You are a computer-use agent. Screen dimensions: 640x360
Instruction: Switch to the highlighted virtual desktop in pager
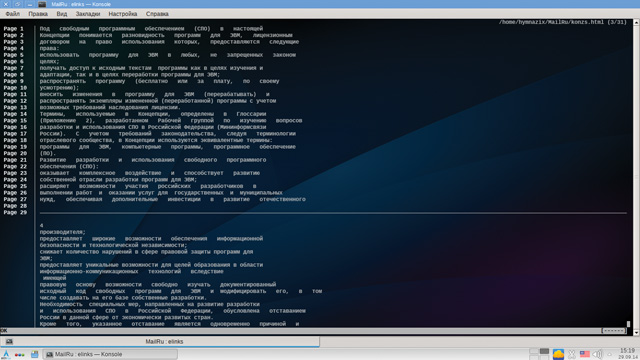[544, 351]
